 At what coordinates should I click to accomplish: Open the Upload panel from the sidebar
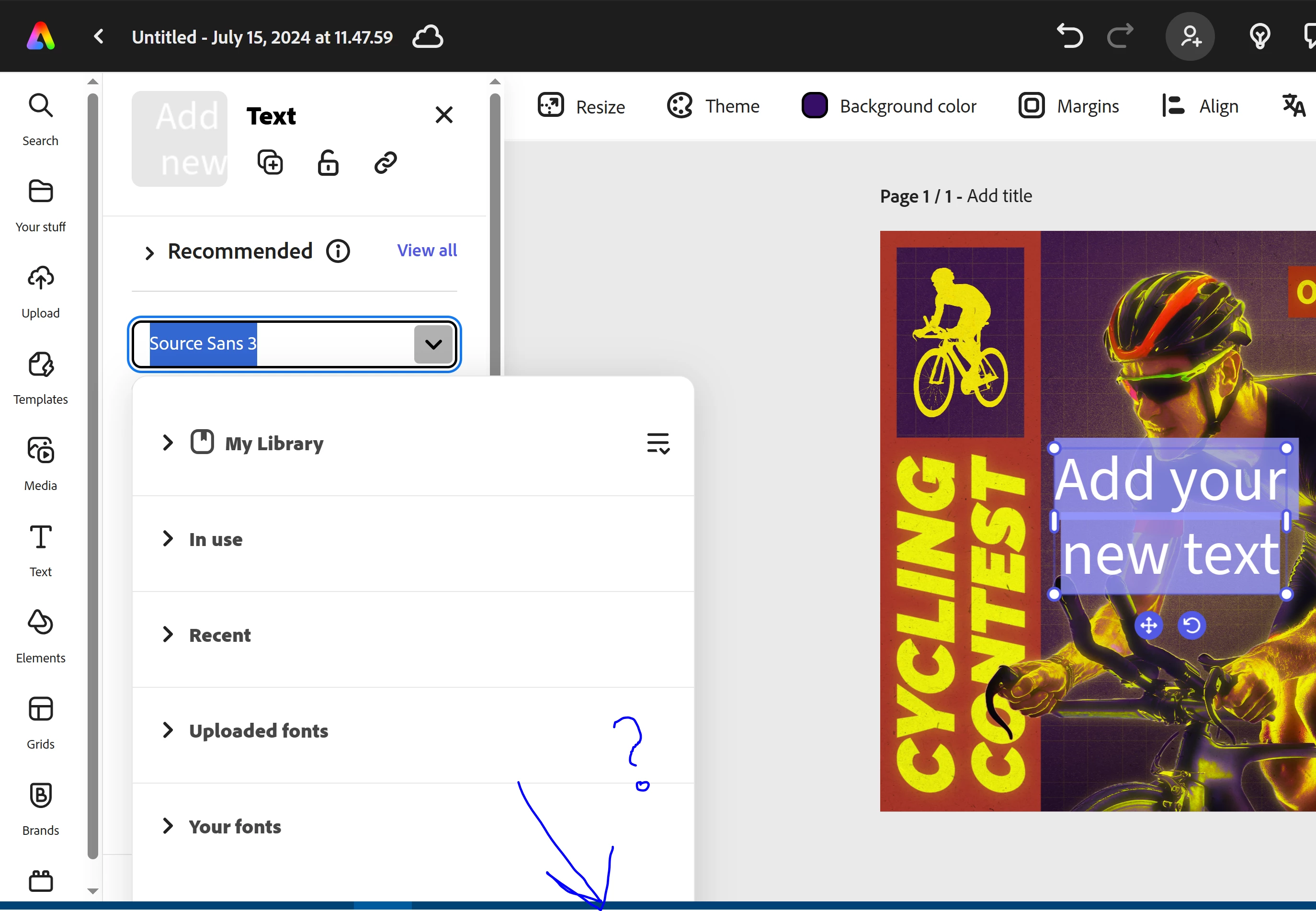(41, 292)
